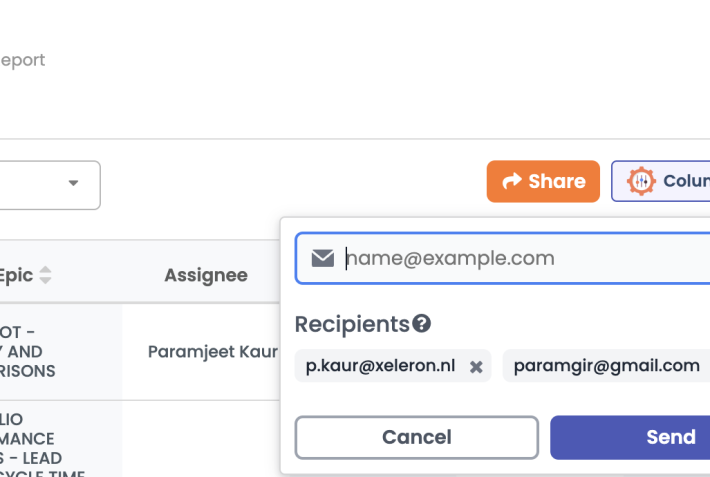The height and width of the screenshot is (477, 710).
Task: Click the Assignee column header
Action: 205,275
